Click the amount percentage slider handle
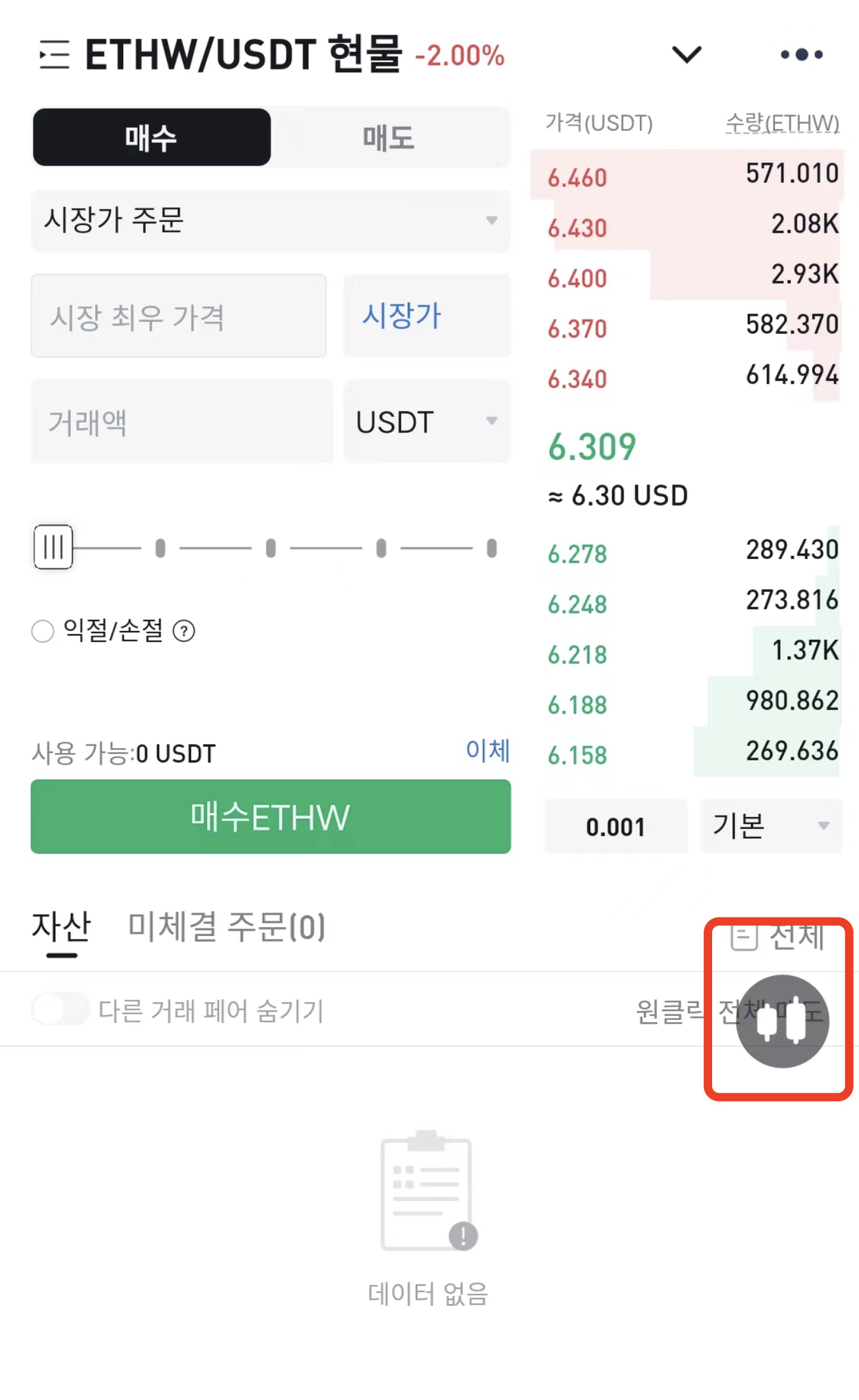Image resolution: width=859 pixels, height=1400 pixels. pyautogui.click(x=53, y=547)
